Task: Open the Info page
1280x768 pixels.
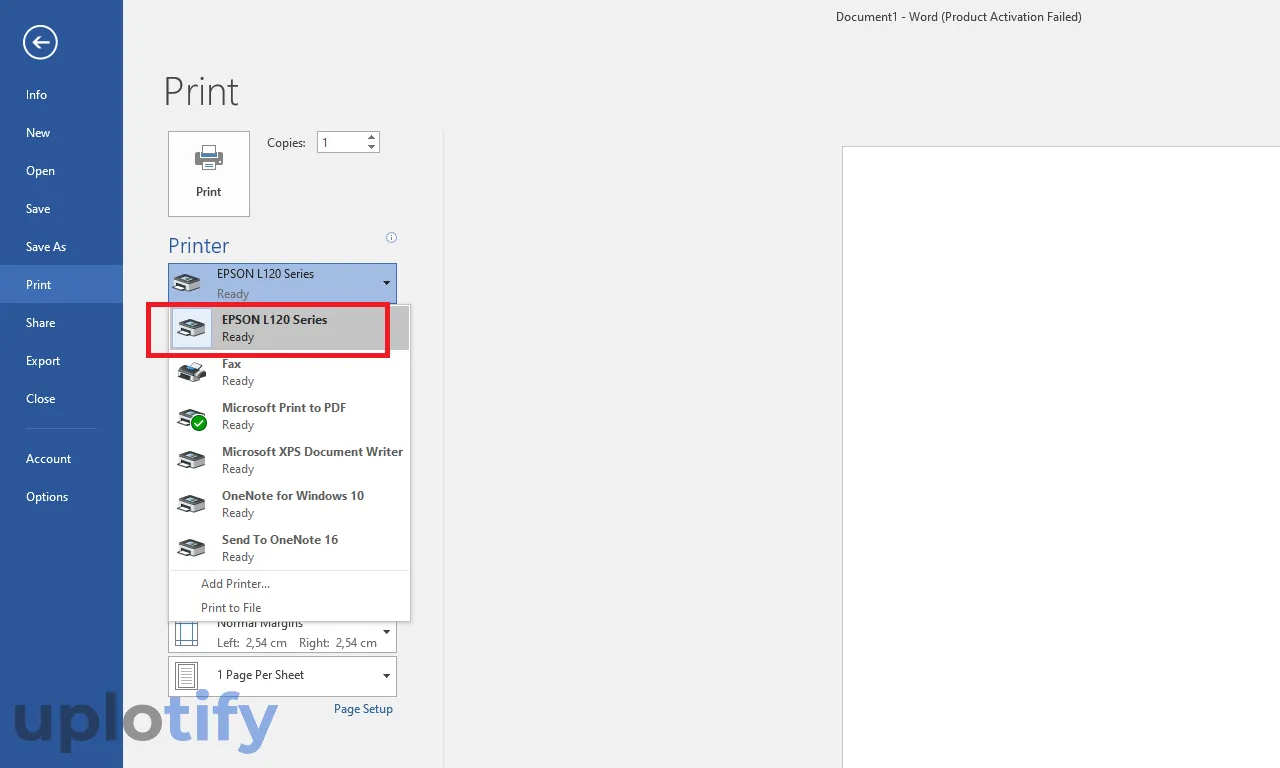Action: pos(61,95)
